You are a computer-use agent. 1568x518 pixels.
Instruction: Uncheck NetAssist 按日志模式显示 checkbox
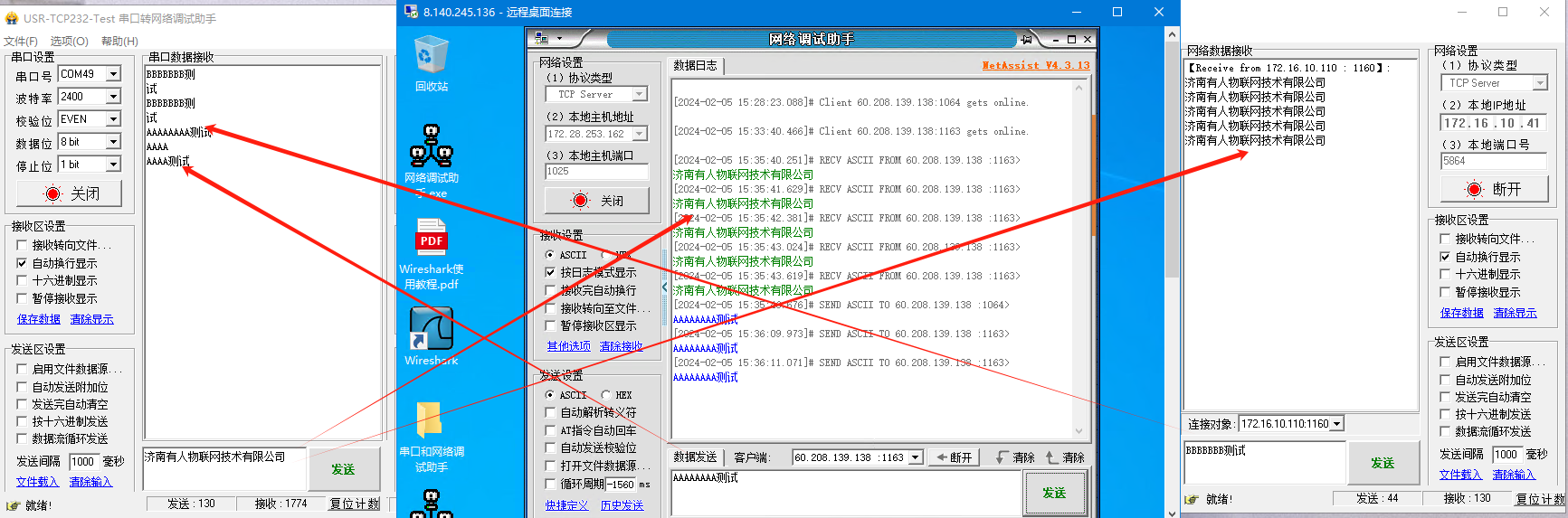click(550, 272)
